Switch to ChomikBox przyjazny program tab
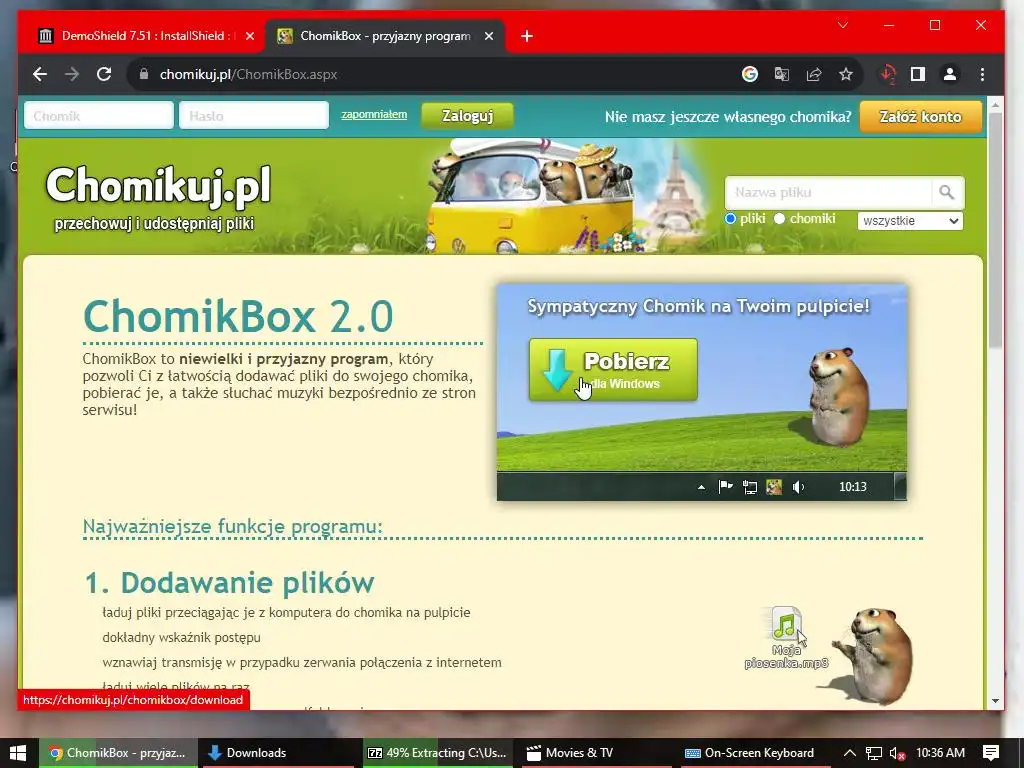1024x768 pixels. (x=384, y=36)
